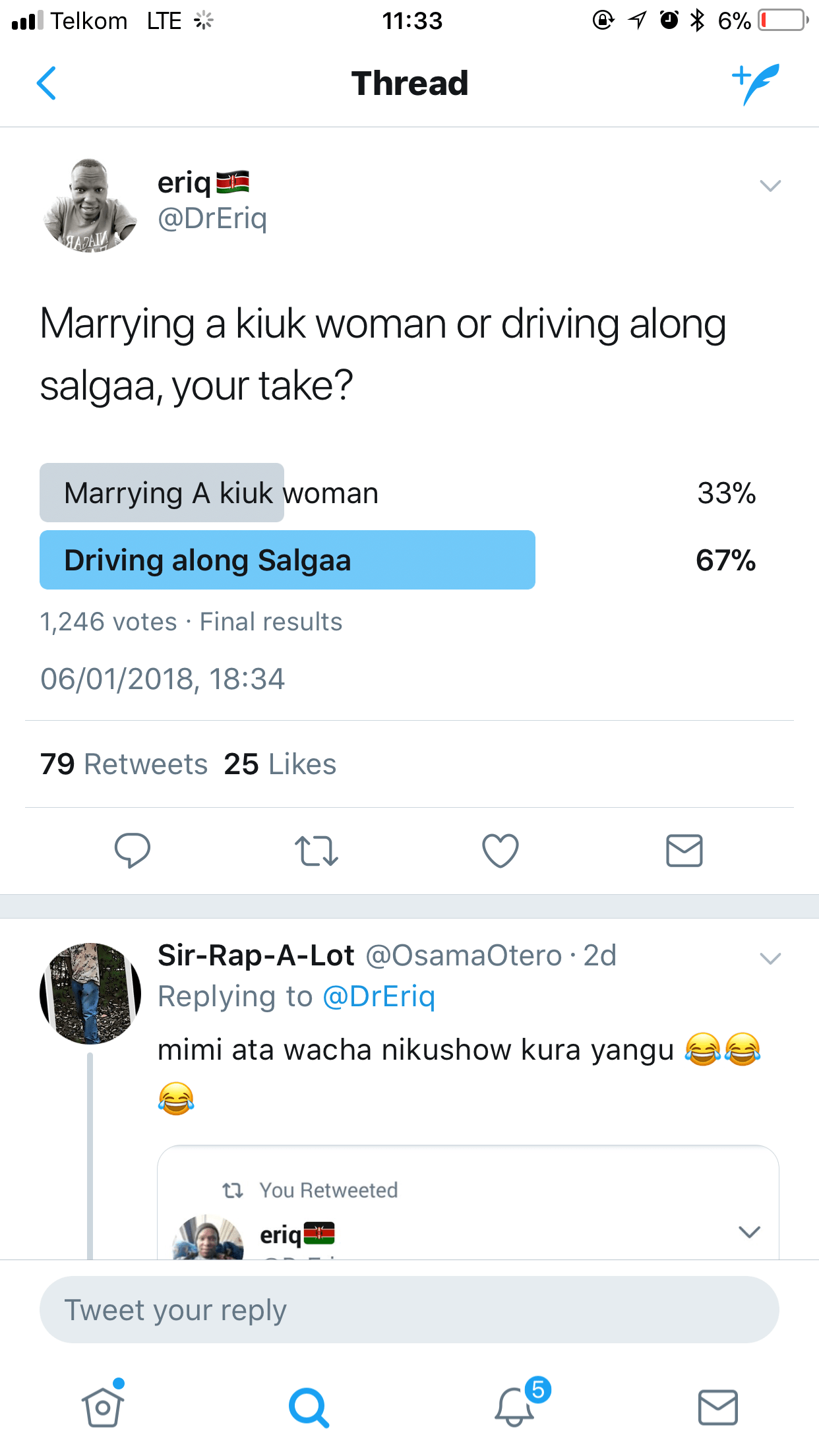This screenshot has height=1456, width=819.
Task: Share the poll tweet via direct message
Action: (x=684, y=851)
